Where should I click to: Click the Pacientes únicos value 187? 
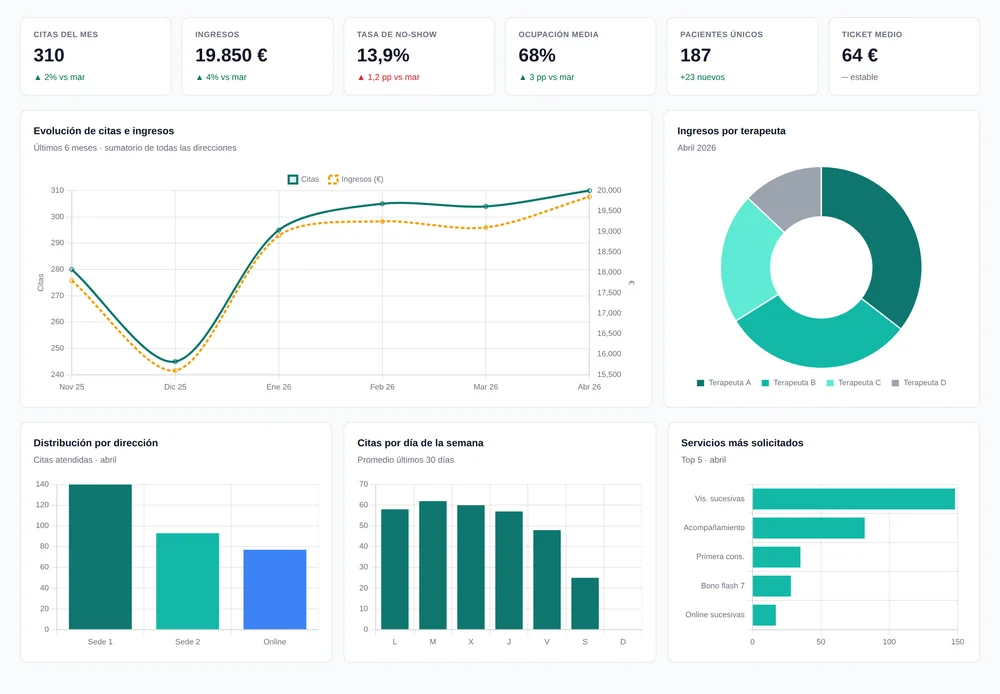(x=695, y=55)
